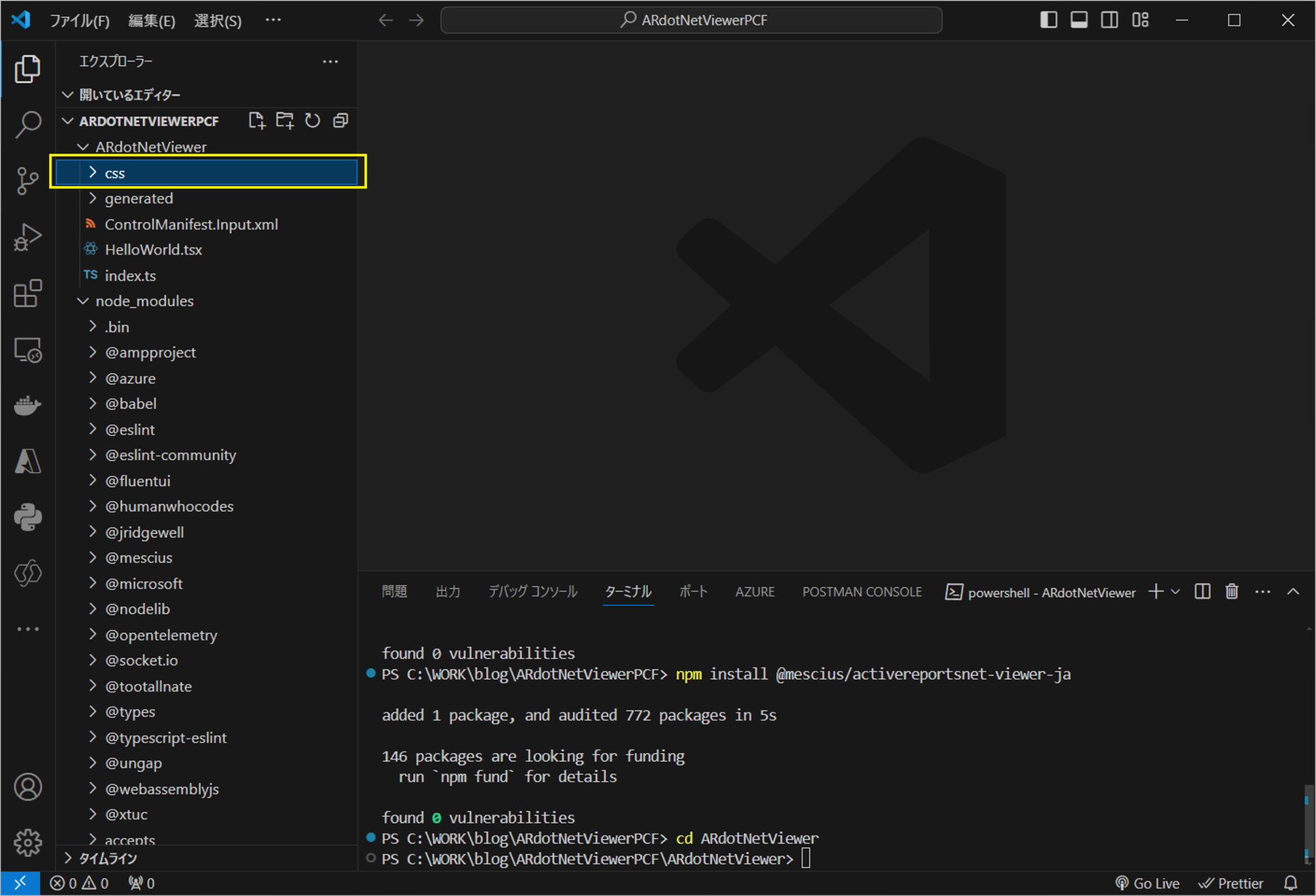Collapse the ARdotNetViewer folder
1316x896 pixels.
(x=206, y=147)
